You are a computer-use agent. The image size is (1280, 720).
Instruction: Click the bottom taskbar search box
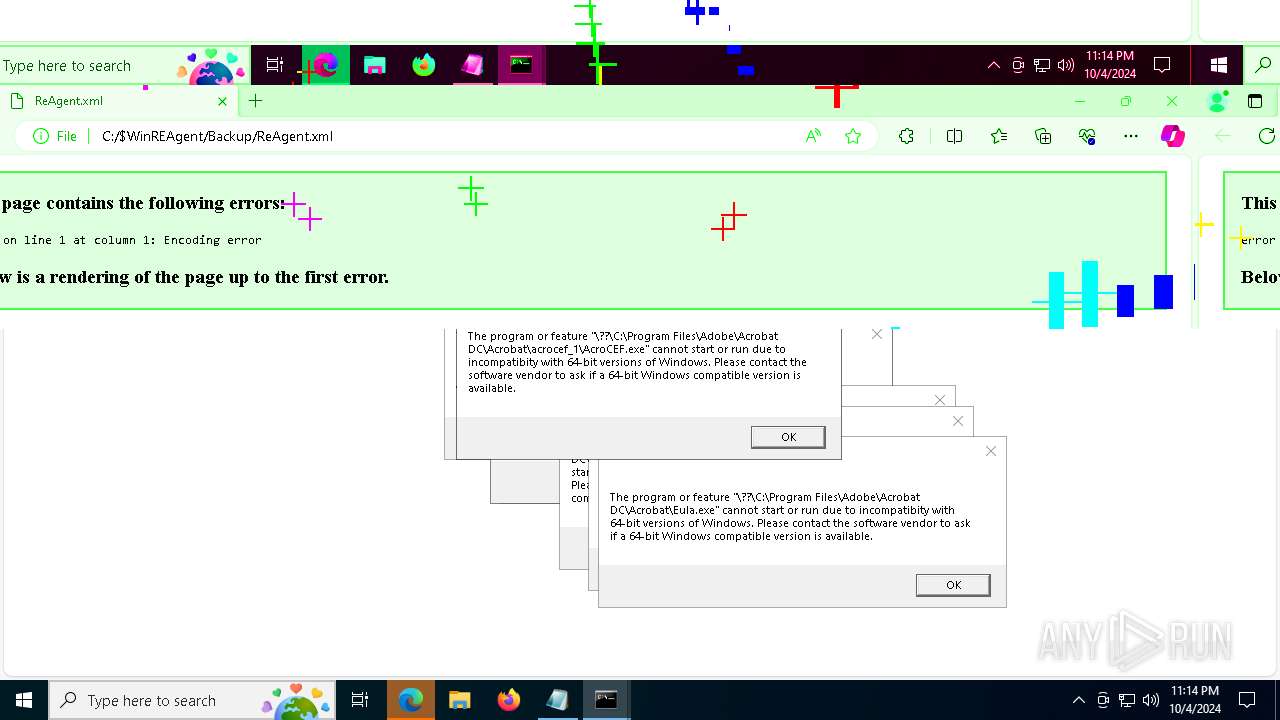(x=192, y=700)
